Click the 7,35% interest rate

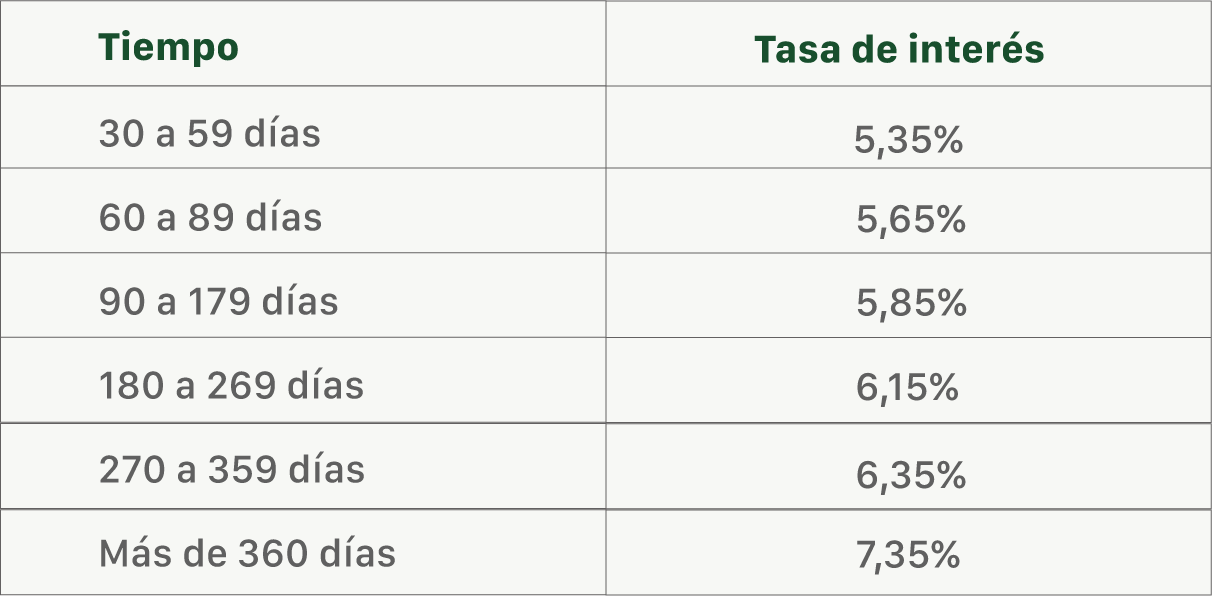coord(908,554)
